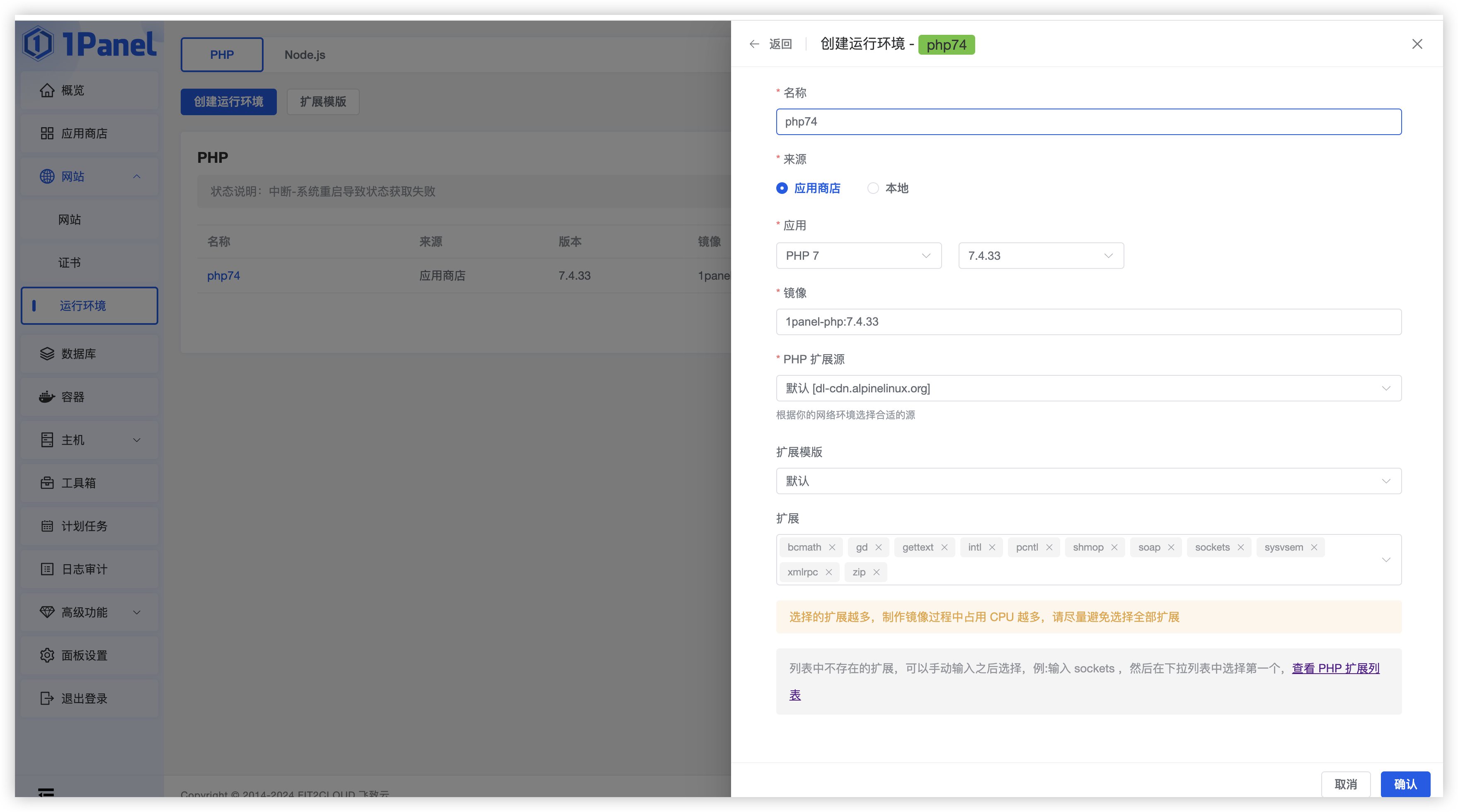Select the 应用商店 source radio button
Viewport: 1458px width, 812px height.
(782, 188)
